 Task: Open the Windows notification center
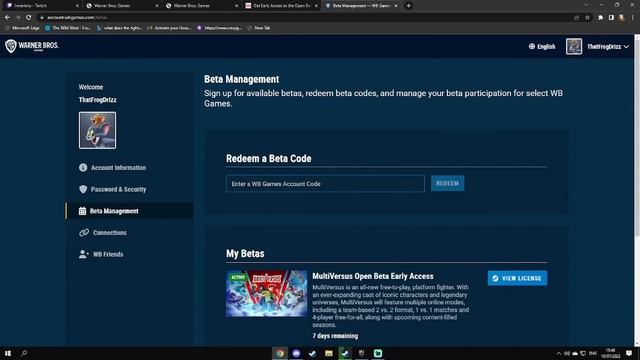click(629, 353)
